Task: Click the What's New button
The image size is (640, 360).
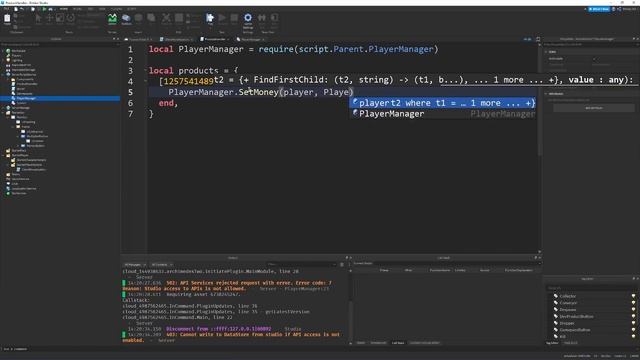Action: coord(599,9)
